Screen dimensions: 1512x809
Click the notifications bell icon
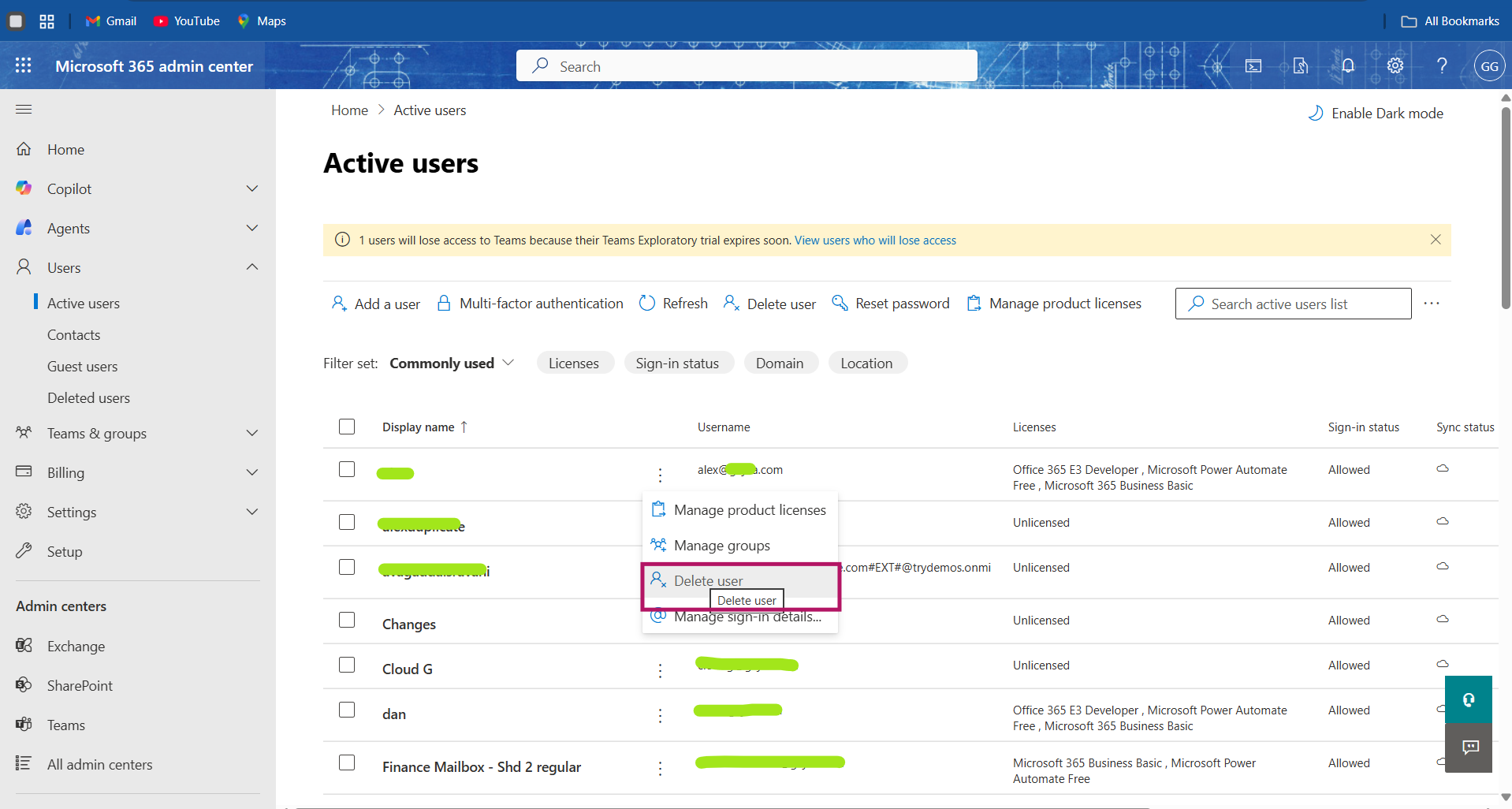(x=1348, y=66)
